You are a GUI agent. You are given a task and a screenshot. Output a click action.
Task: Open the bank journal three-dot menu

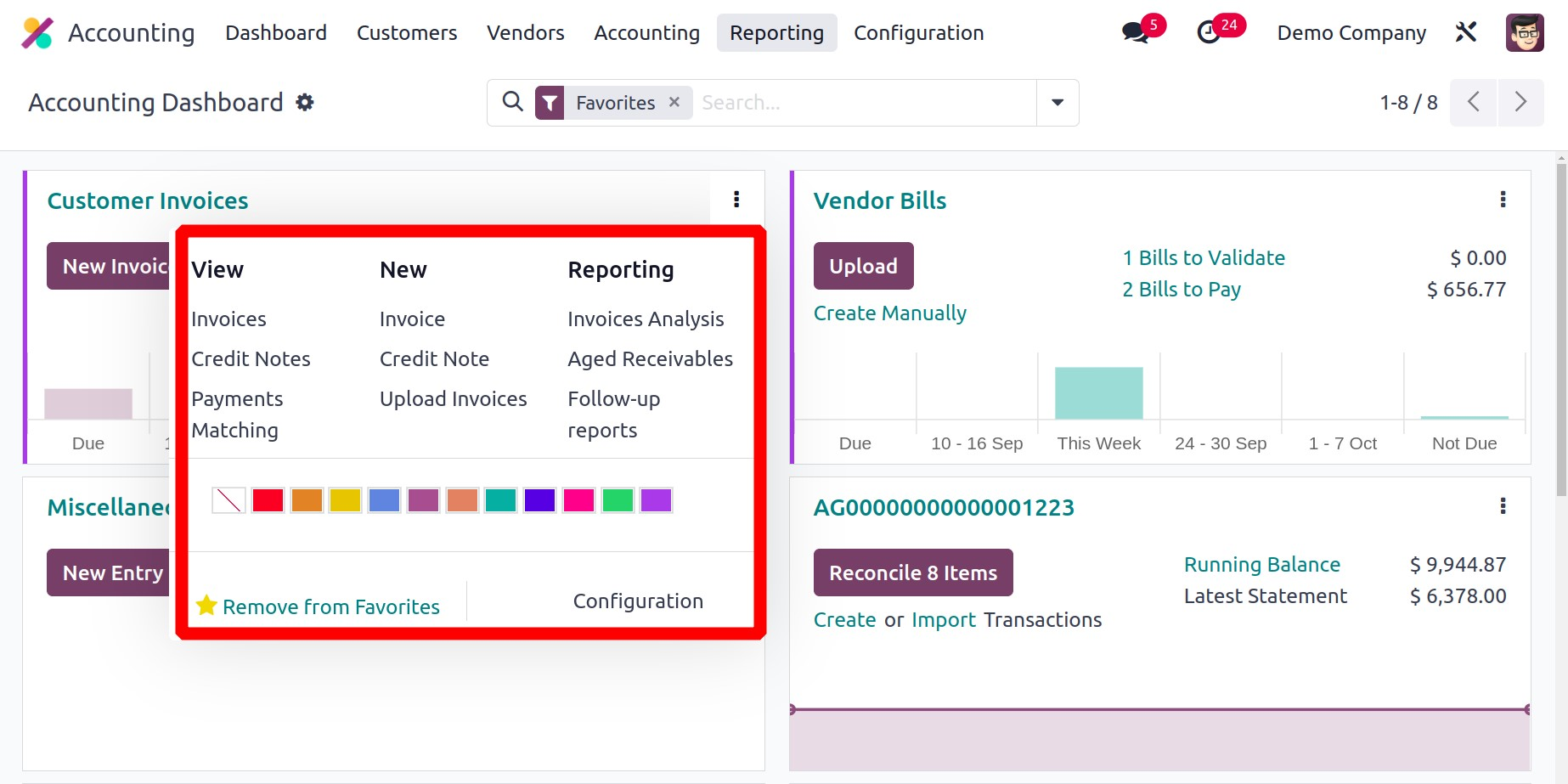(1503, 506)
